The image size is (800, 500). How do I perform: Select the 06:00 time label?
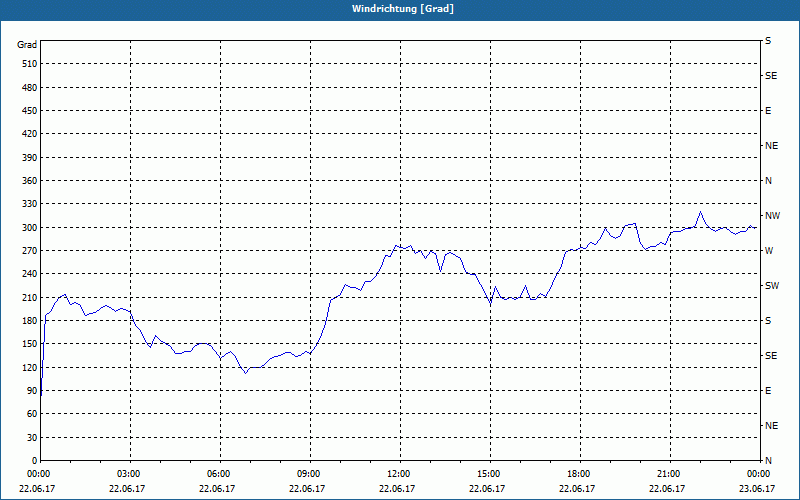[217, 473]
